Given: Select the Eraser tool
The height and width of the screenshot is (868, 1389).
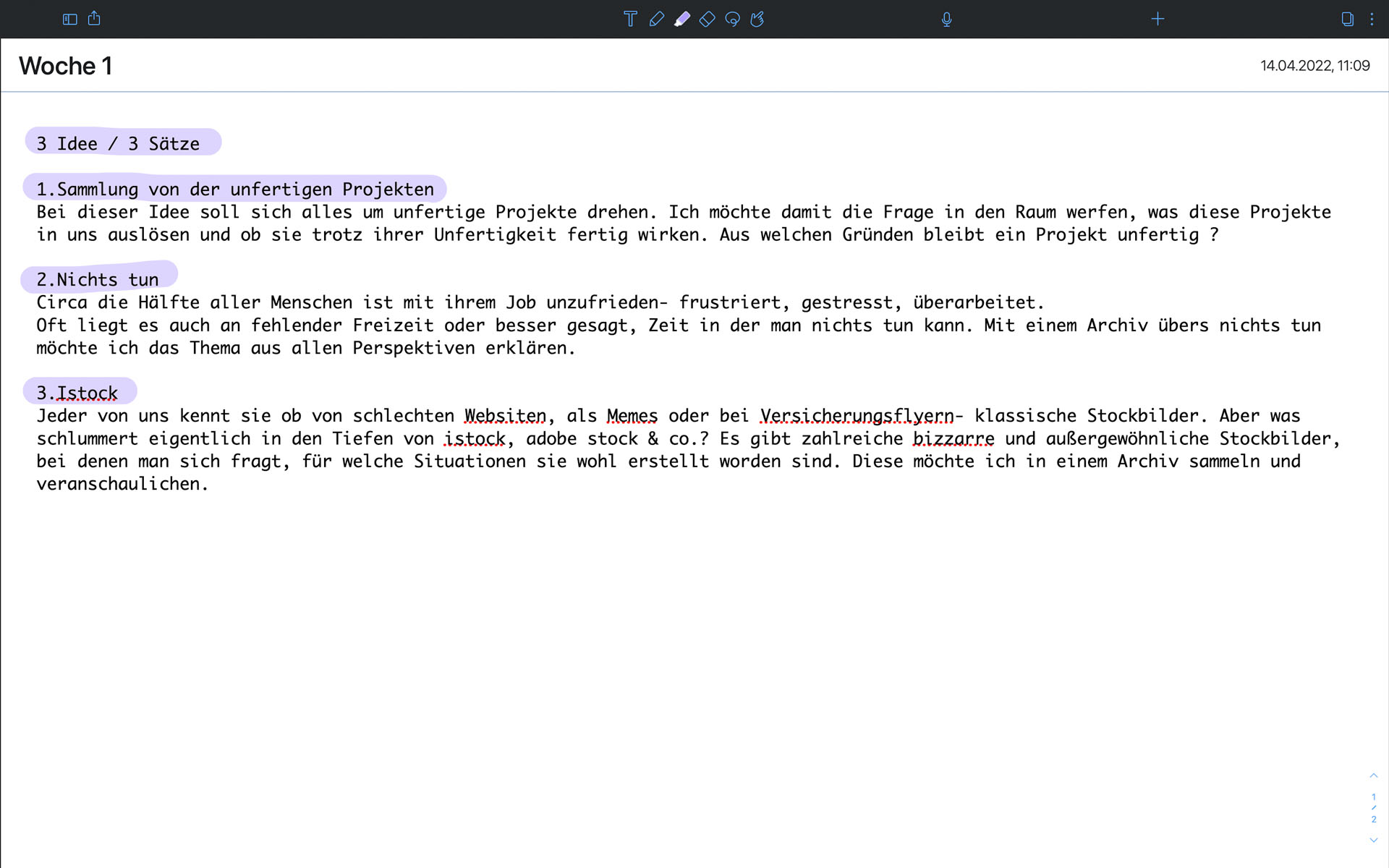Looking at the screenshot, I should [707, 19].
